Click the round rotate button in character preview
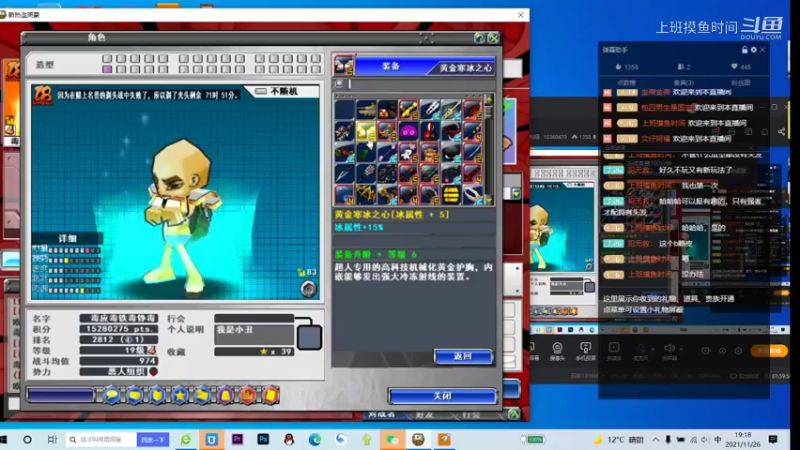 pyautogui.click(x=308, y=289)
